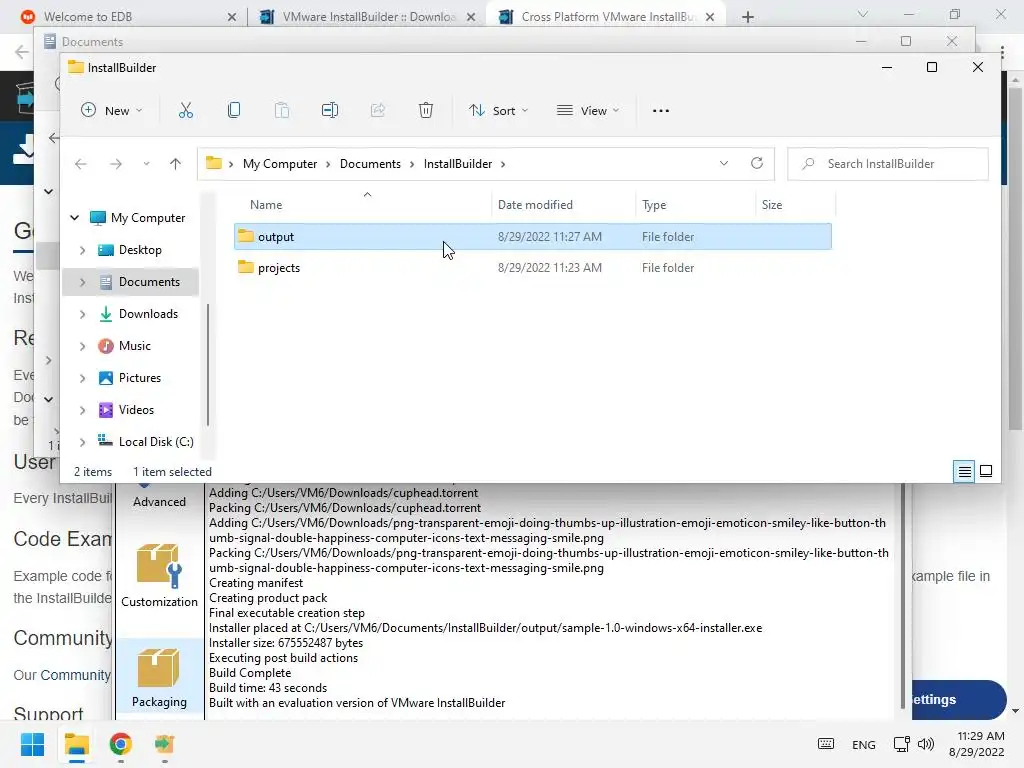Click the Cut scissors icon in toolbar
The height and width of the screenshot is (768, 1024).
pos(185,110)
